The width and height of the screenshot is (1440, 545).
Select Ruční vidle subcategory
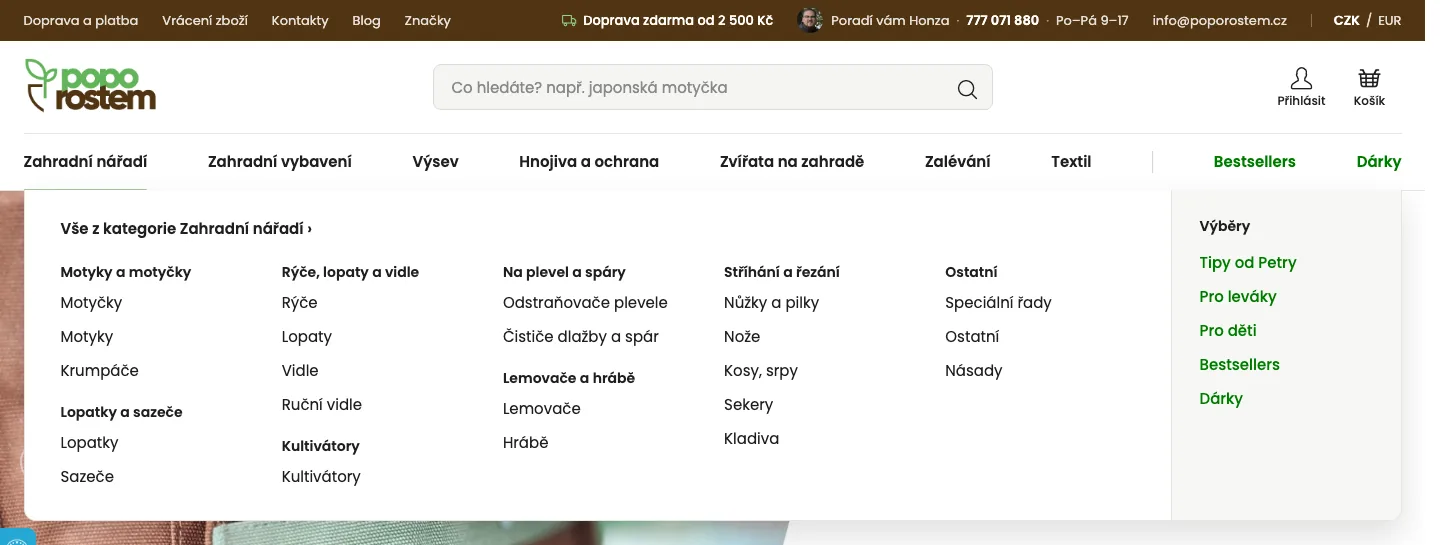(x=321, y=404)
